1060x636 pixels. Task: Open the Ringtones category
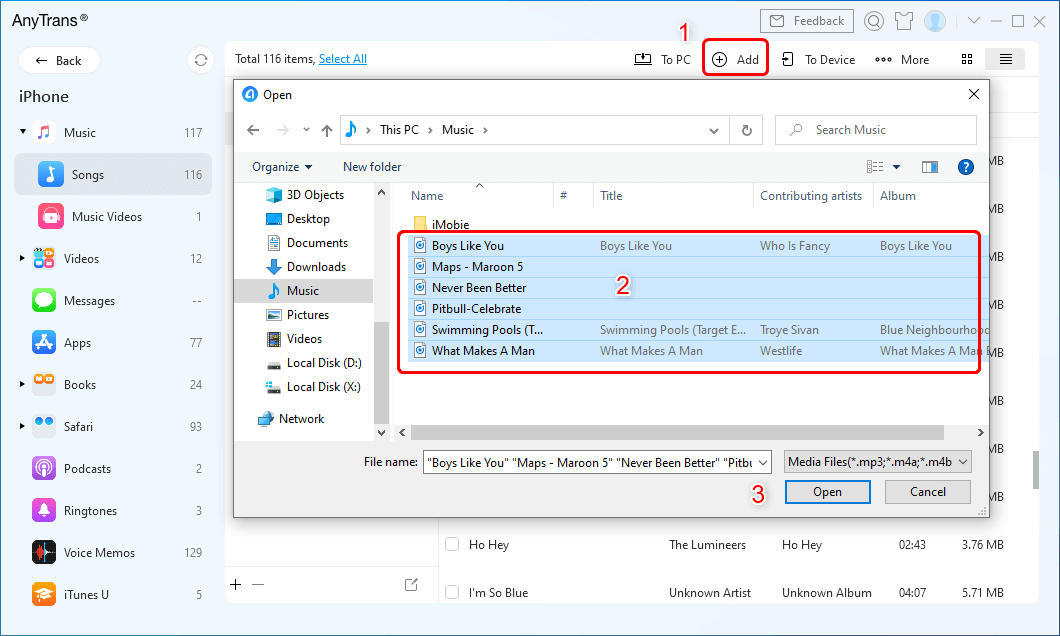(90, 511)
